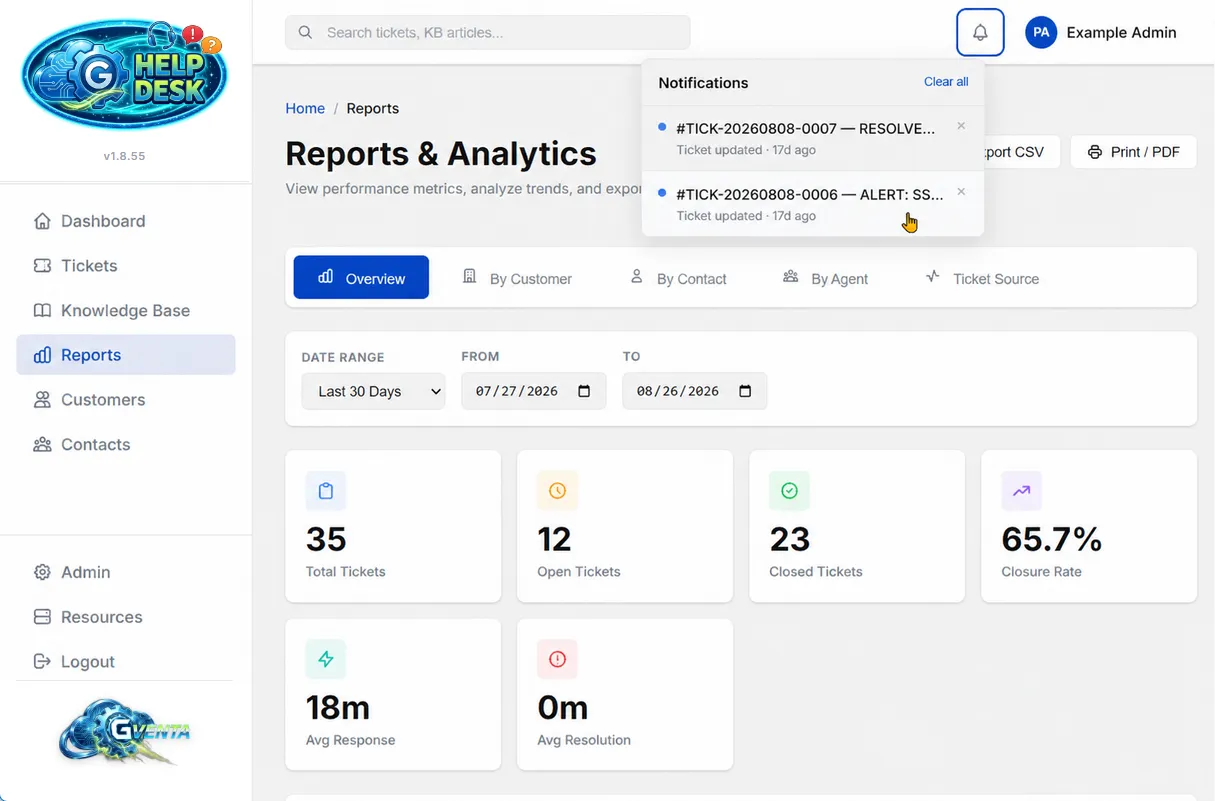Click the search tickets input field
The height and width of the screenshot is (801, 1215).
488,32
